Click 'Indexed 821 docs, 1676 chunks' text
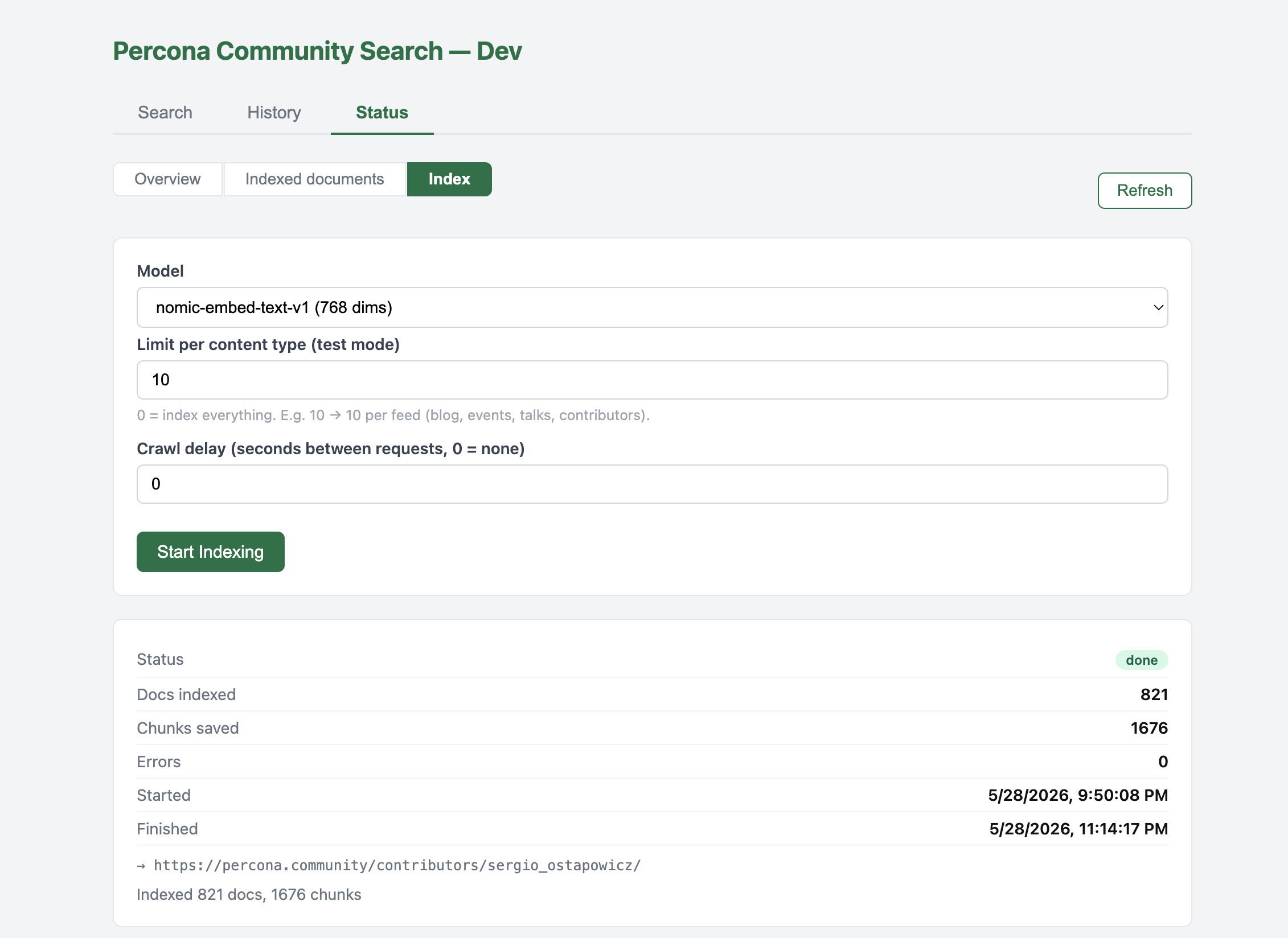 point(249,894)
